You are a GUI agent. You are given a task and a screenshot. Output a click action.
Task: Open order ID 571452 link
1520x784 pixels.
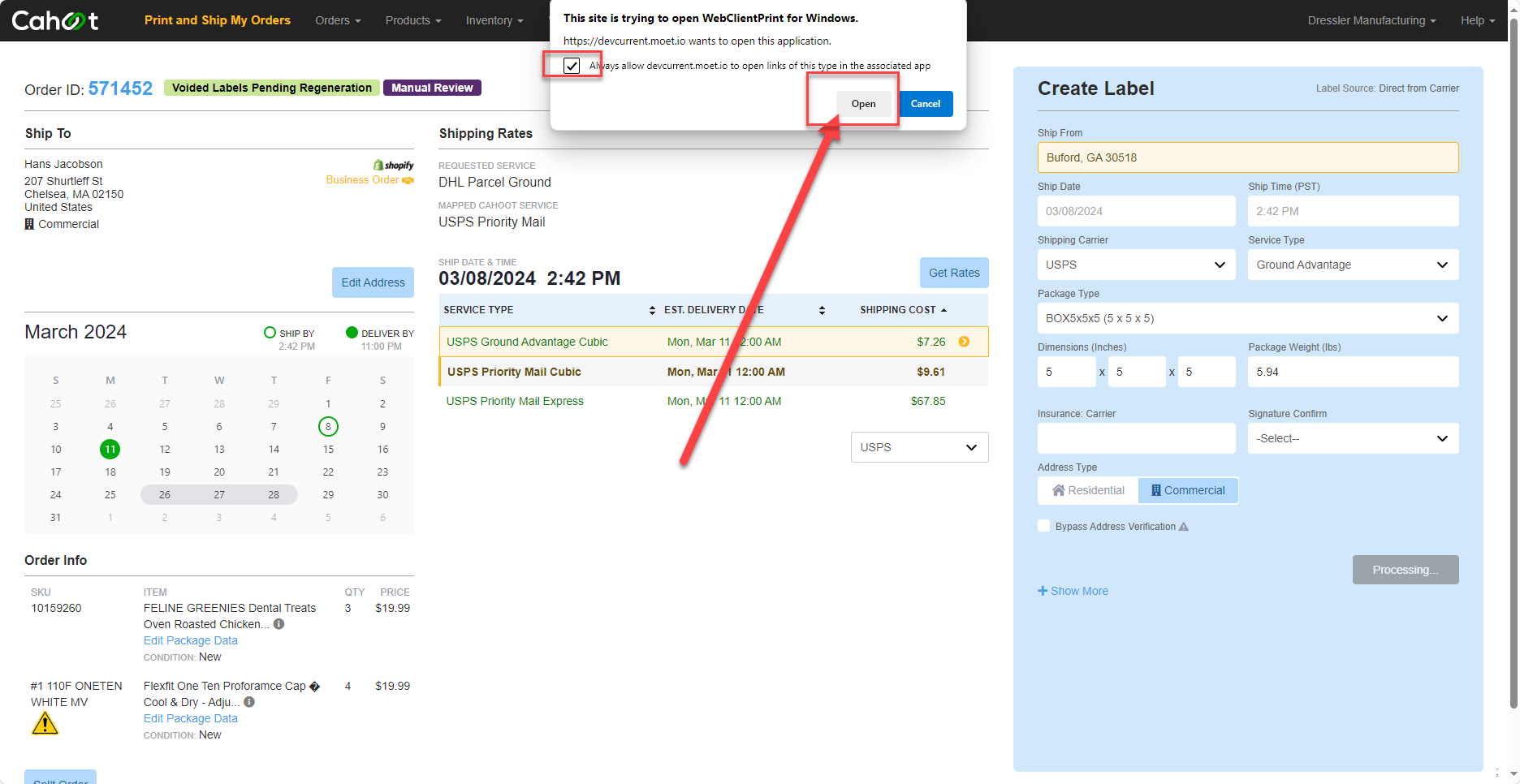click(120, 88)
